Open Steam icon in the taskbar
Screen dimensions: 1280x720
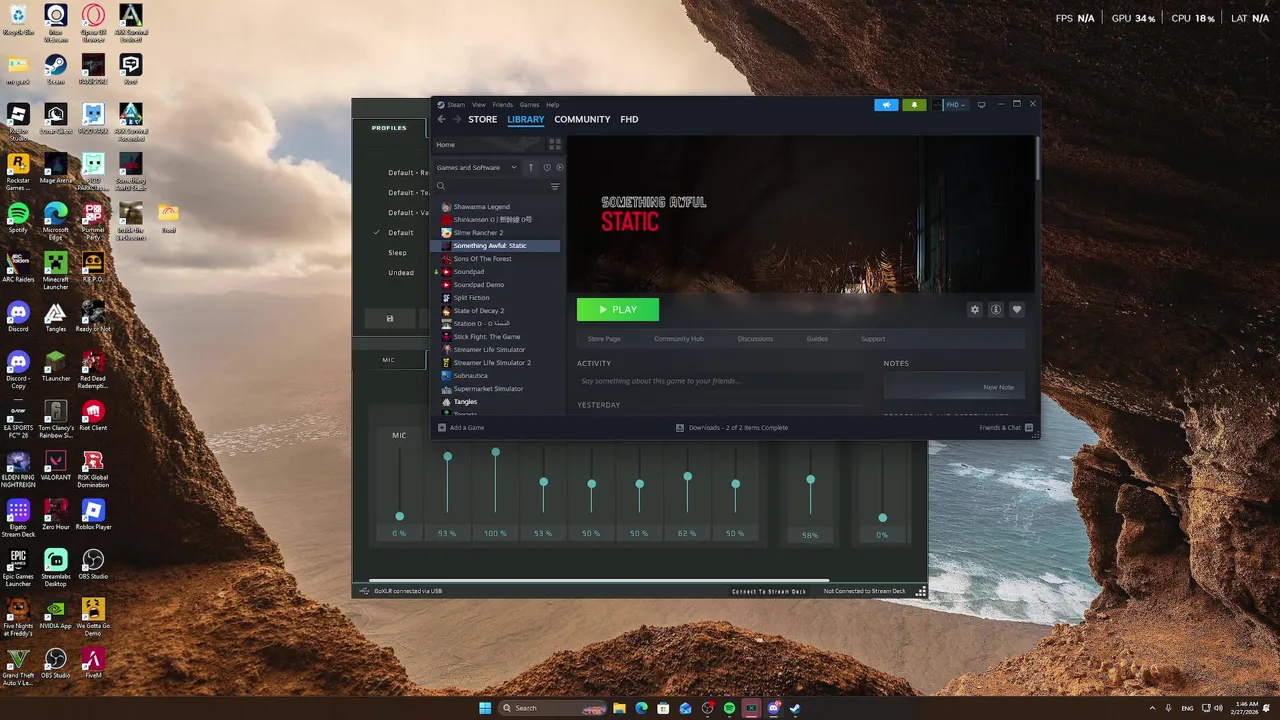coord(795,708)
